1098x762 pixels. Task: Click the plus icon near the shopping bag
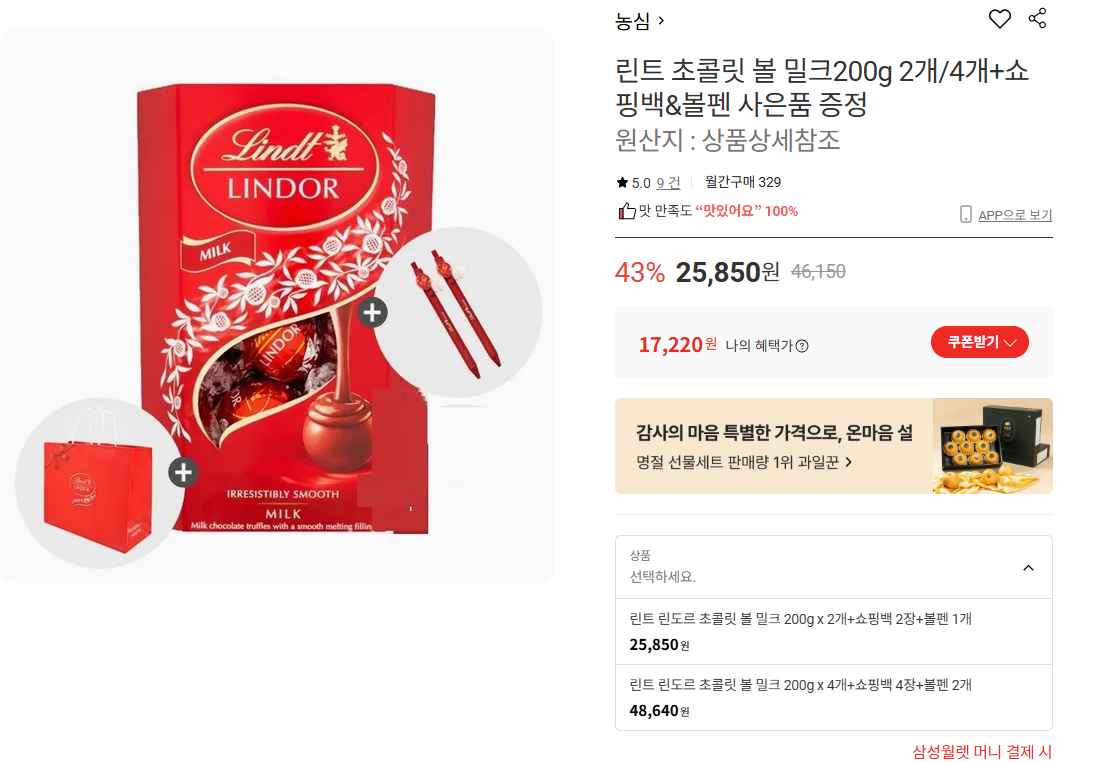(x=183, y=472)
